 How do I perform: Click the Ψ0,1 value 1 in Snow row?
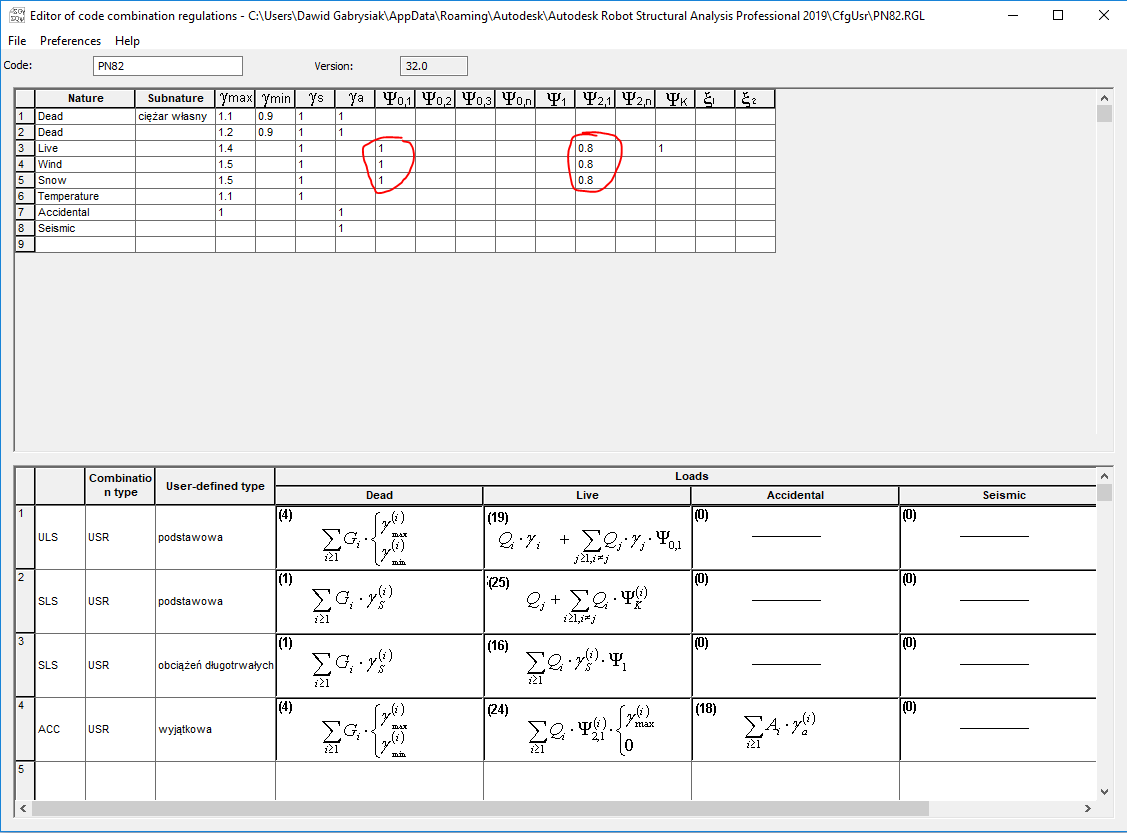point(395,180)
